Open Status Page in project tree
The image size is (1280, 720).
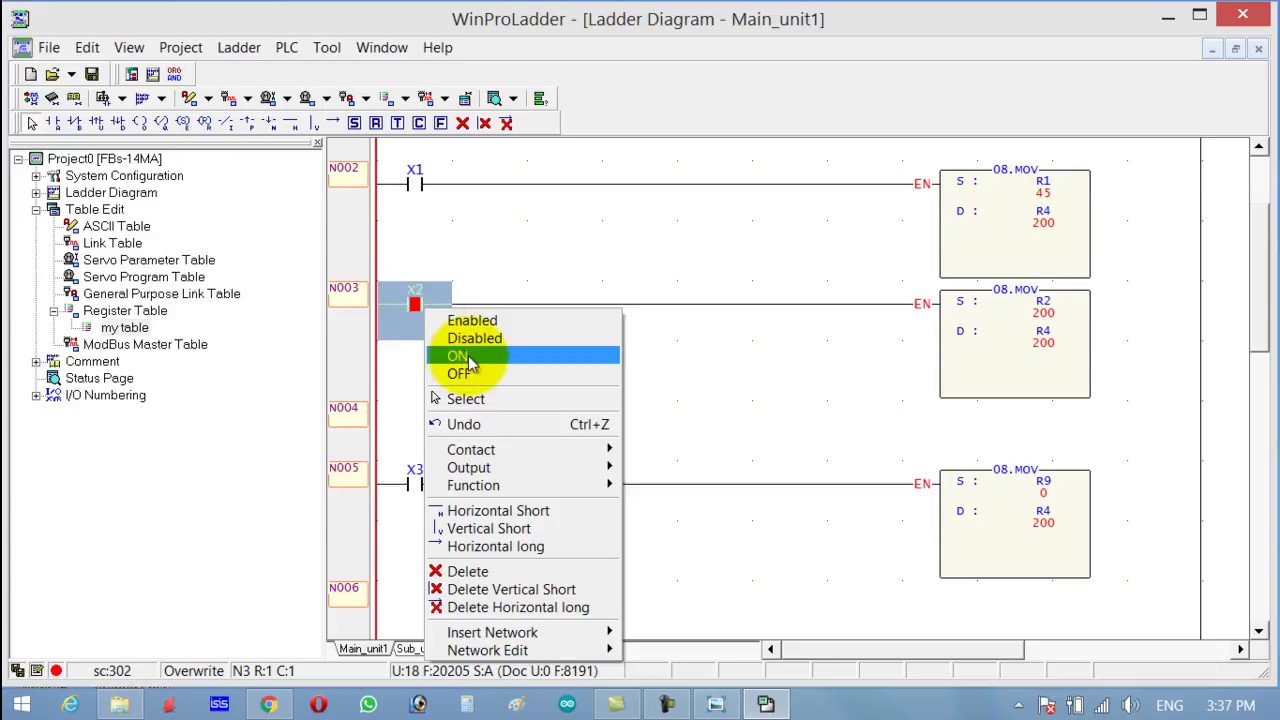(99, 379)
